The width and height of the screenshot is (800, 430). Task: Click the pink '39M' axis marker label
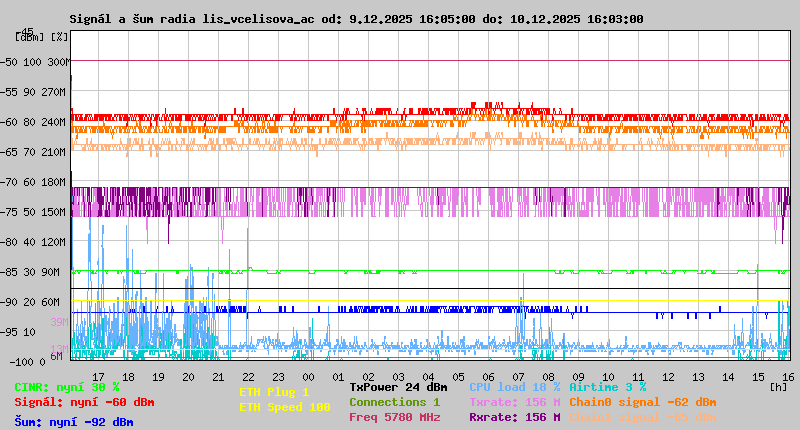[x=59, y=322]
